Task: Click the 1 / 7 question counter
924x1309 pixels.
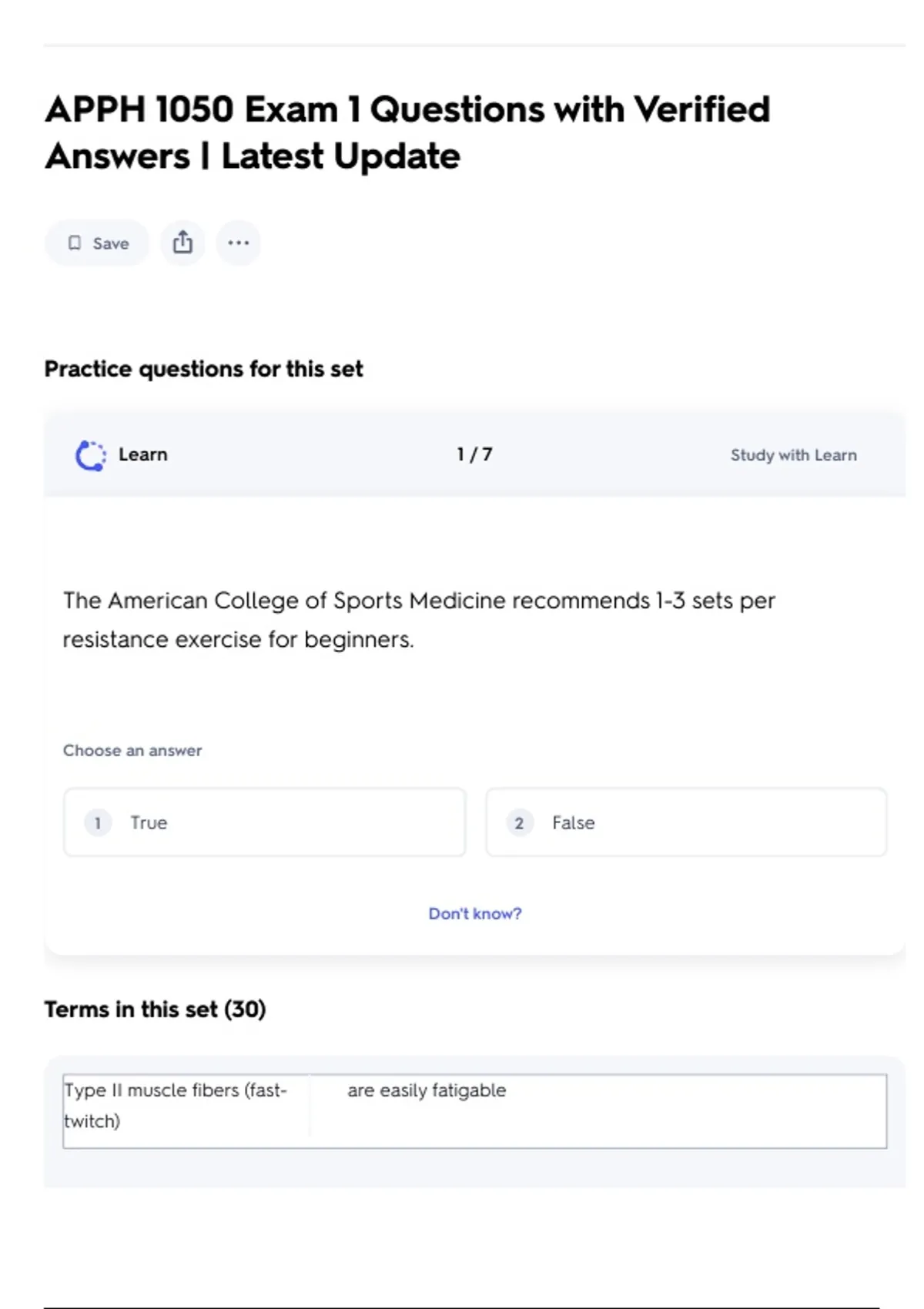Action: tap(474, 454)
